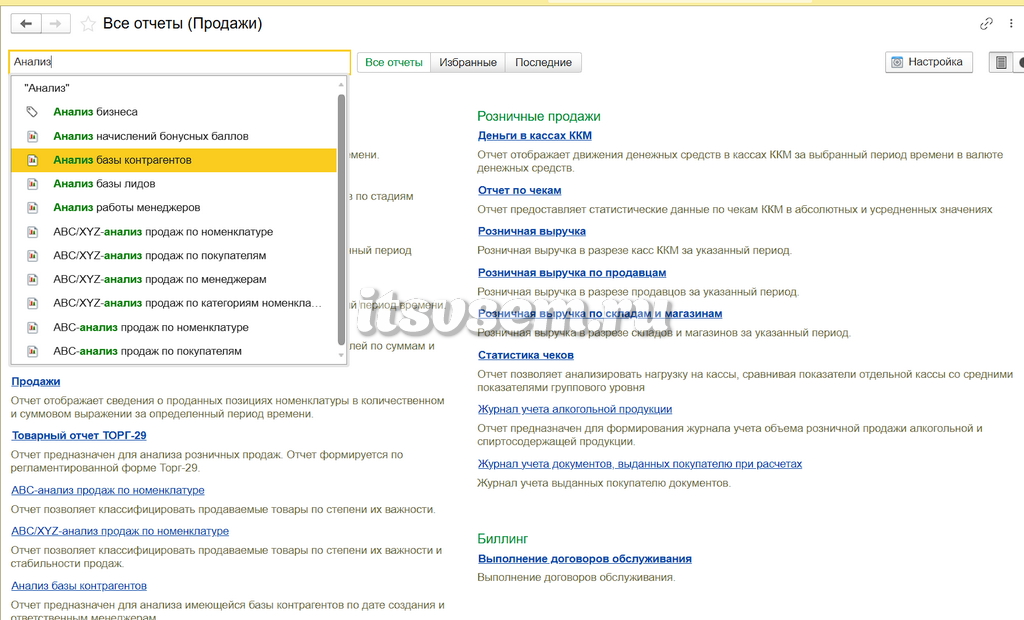
Task: Open the 'Деньги в кассах ККМ' report
Action: point(534,136)
